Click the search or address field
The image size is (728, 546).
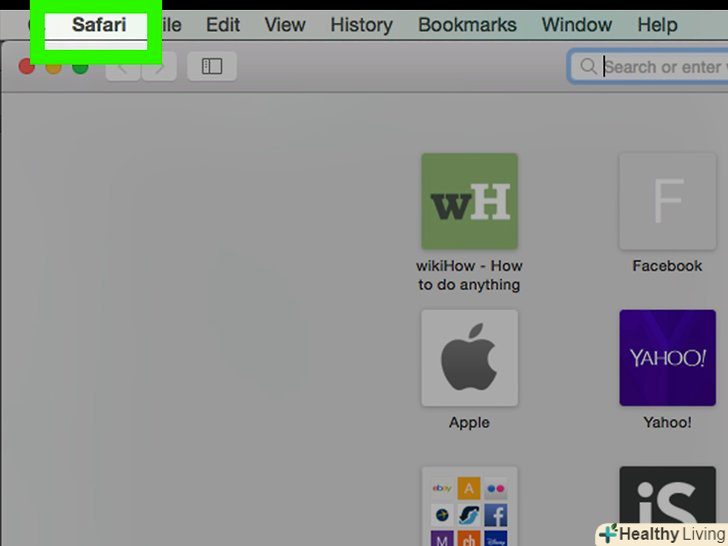(648, 67)
